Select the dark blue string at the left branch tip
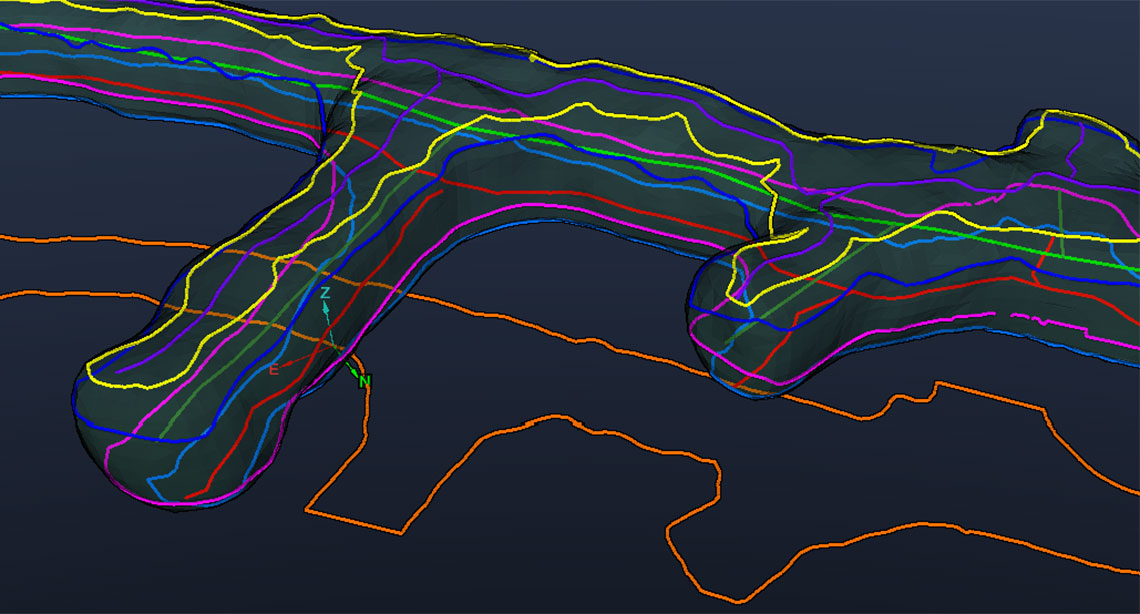The width and height of the screenshot is (1140, 614). coord(100,437)
